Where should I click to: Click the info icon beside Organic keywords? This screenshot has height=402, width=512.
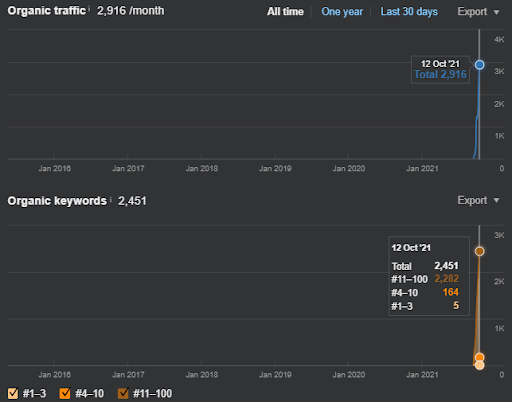pos(110,198)
